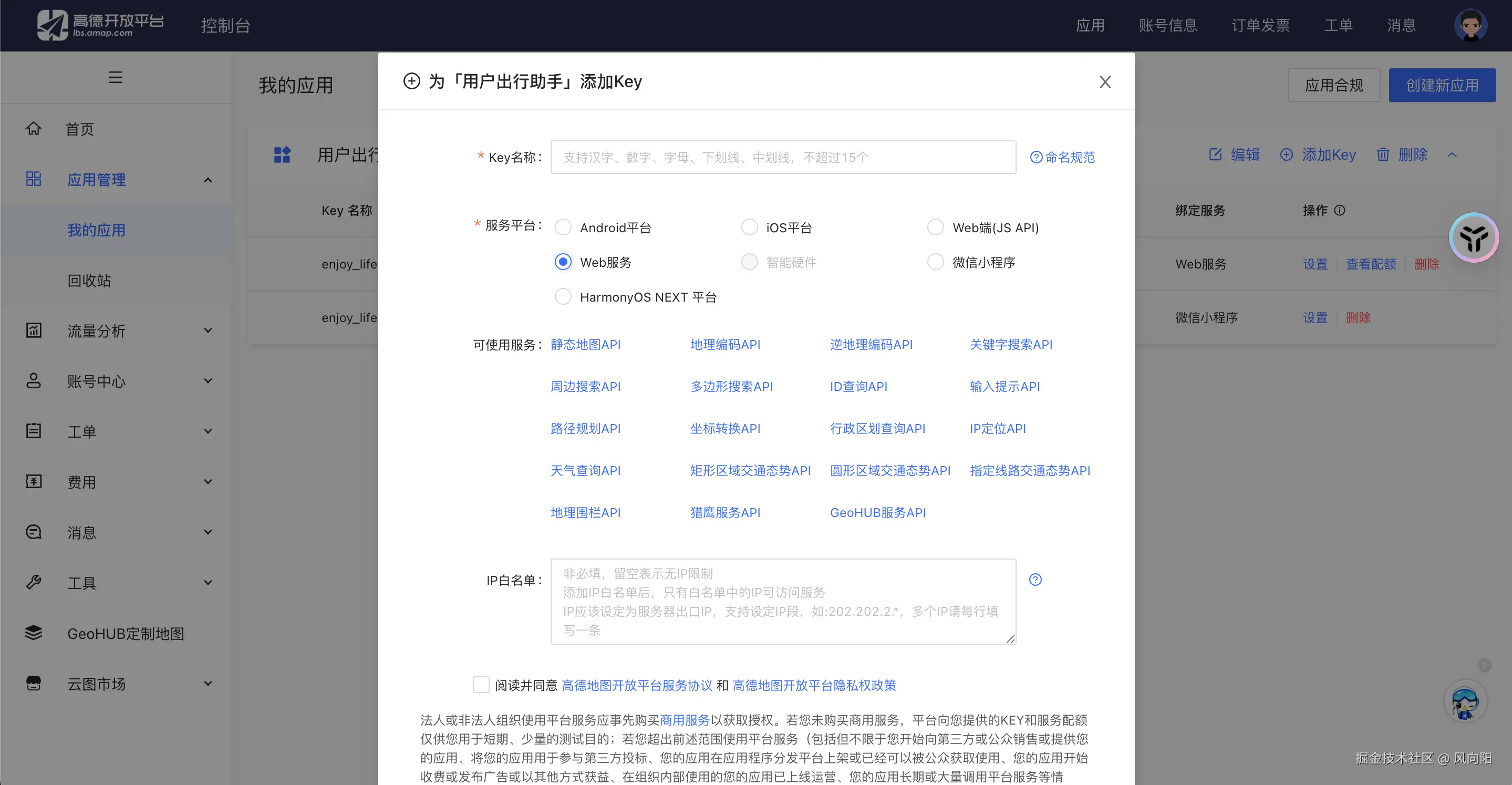The width and height of the screenshot is (1512, 785).
Task: Check the 阅读并同意 agreement checkbox
Action: click(481, 685)
